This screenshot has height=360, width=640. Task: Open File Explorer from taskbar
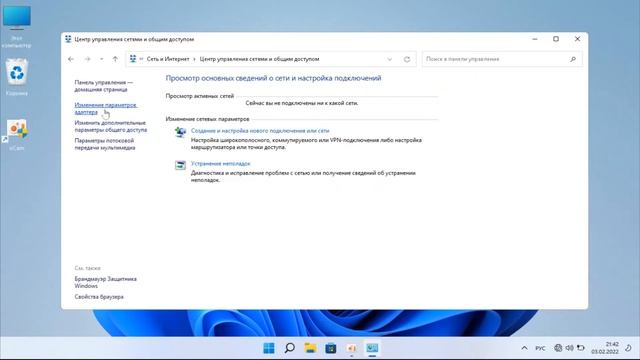coord(310,348)
